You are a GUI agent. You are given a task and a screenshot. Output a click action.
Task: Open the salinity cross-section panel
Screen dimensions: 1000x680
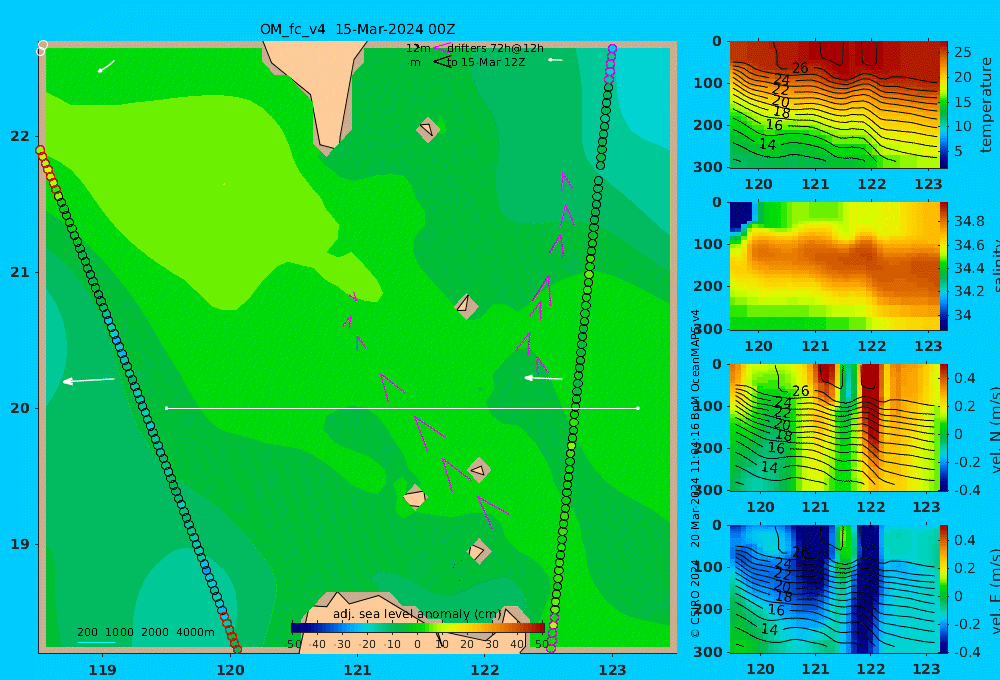[x=835, y=266]
